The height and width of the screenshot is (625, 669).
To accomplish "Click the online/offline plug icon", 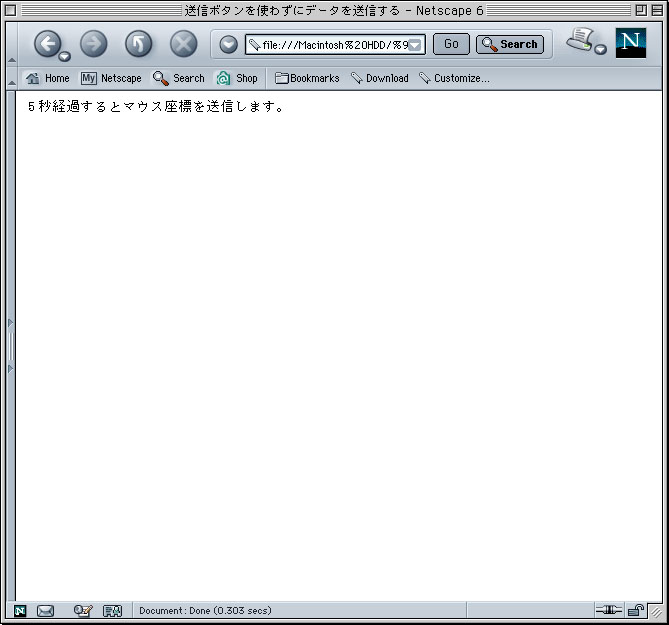I will (x=608, y=610).
